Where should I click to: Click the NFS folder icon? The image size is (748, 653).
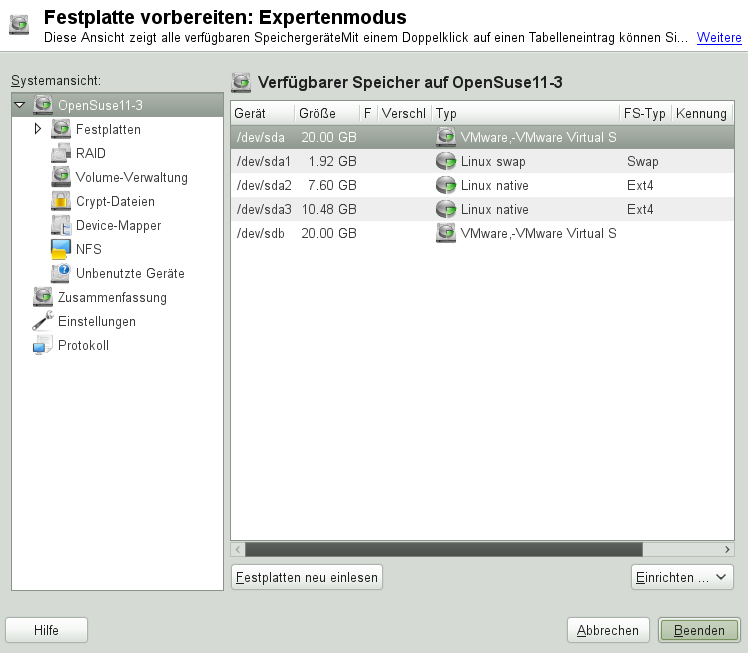point(60,249)
